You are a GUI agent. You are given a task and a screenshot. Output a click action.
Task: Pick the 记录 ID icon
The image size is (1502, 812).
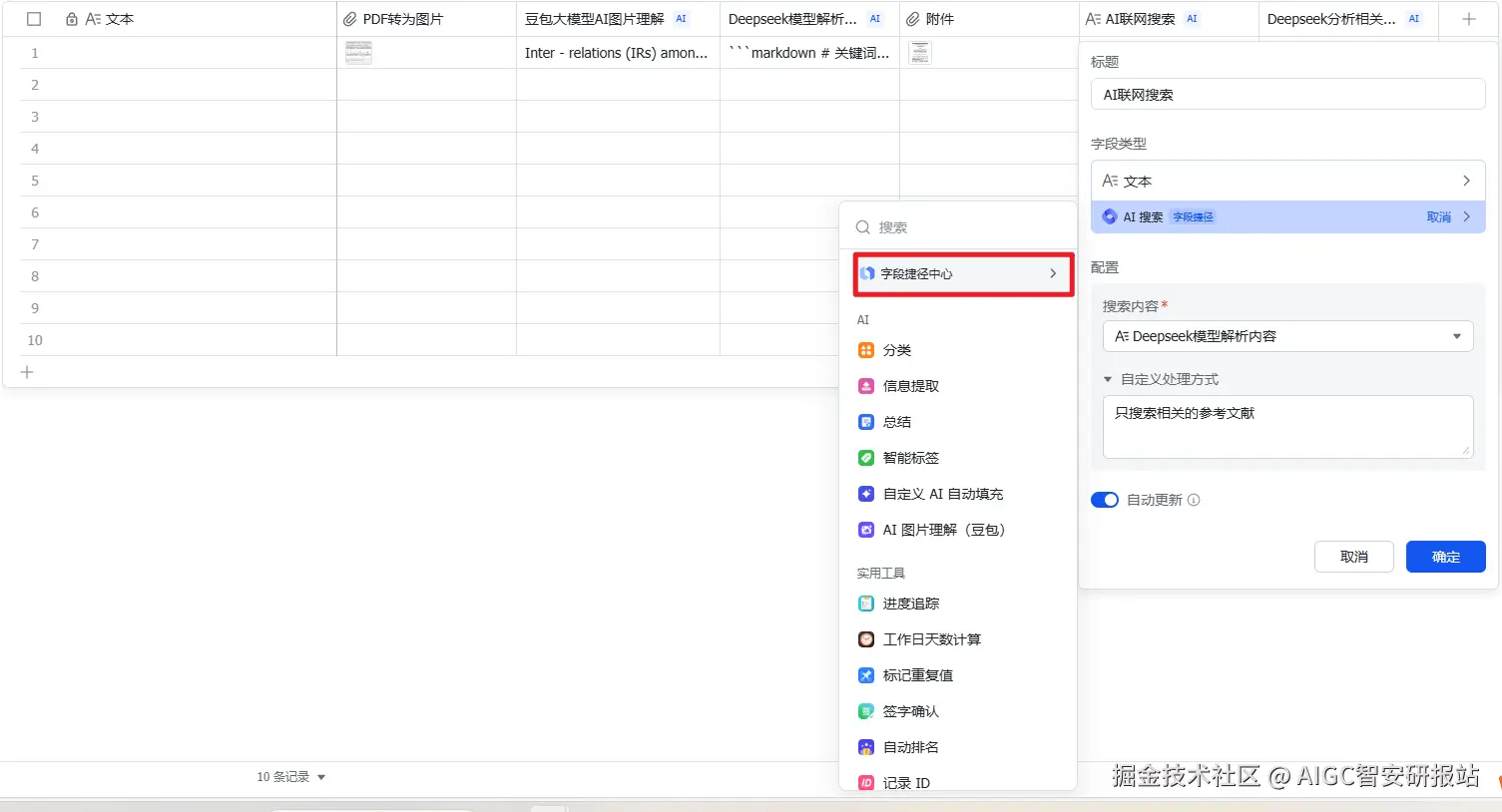coord(866,783)
